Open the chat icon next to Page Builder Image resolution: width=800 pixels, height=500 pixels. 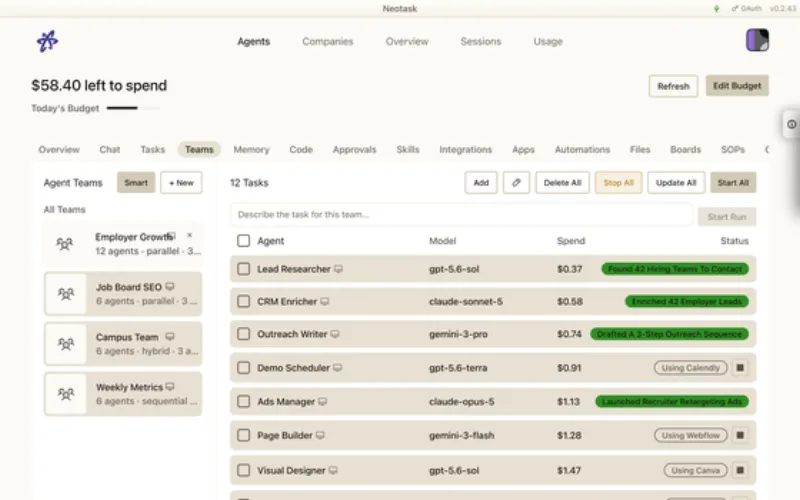[320, 435]
